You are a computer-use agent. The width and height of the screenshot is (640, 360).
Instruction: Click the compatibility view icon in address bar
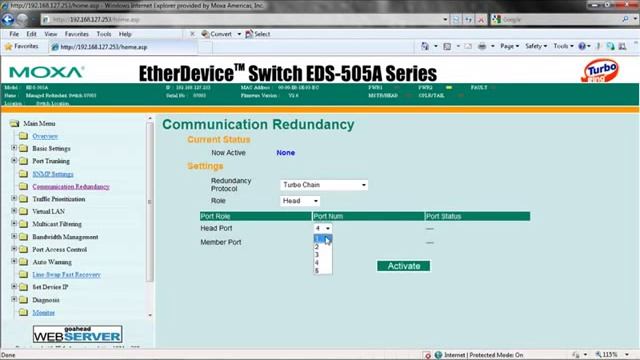pyautogui.click(x=456, y=19)
